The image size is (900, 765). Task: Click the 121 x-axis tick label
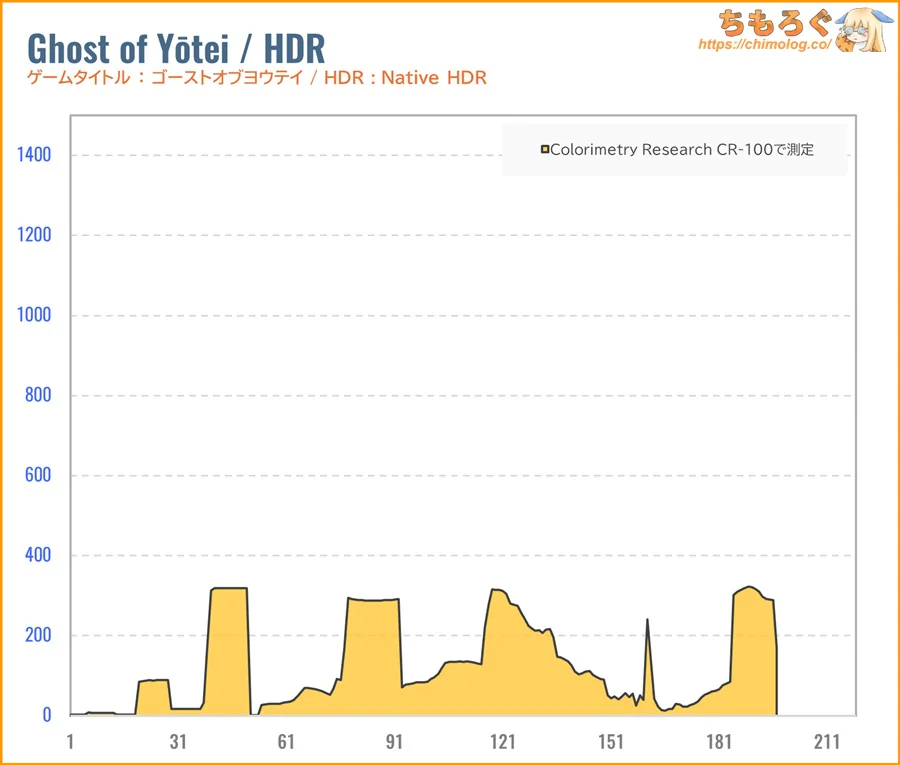(502, 742)
